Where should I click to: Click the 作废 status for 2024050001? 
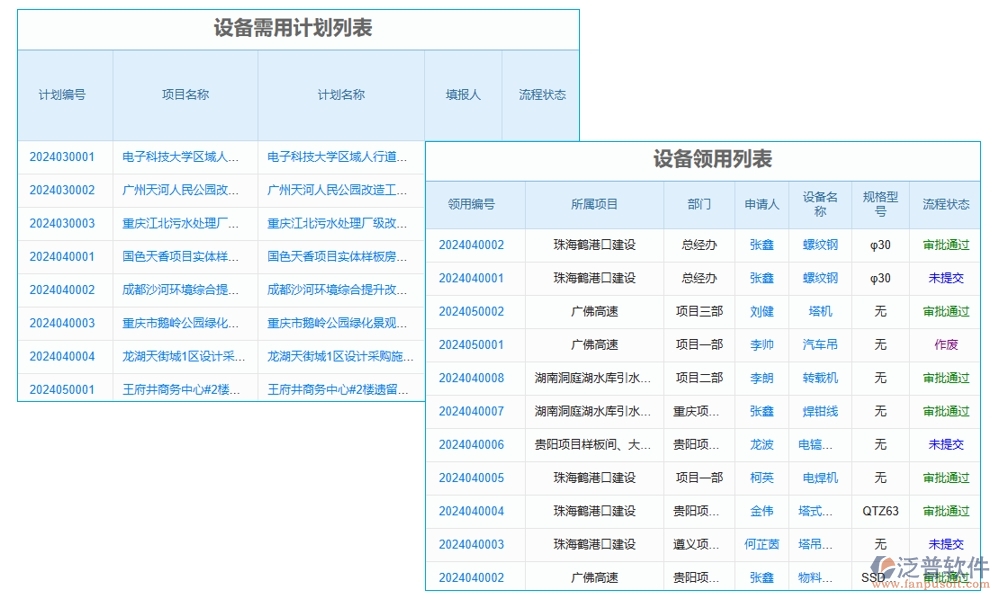[944, 345]
